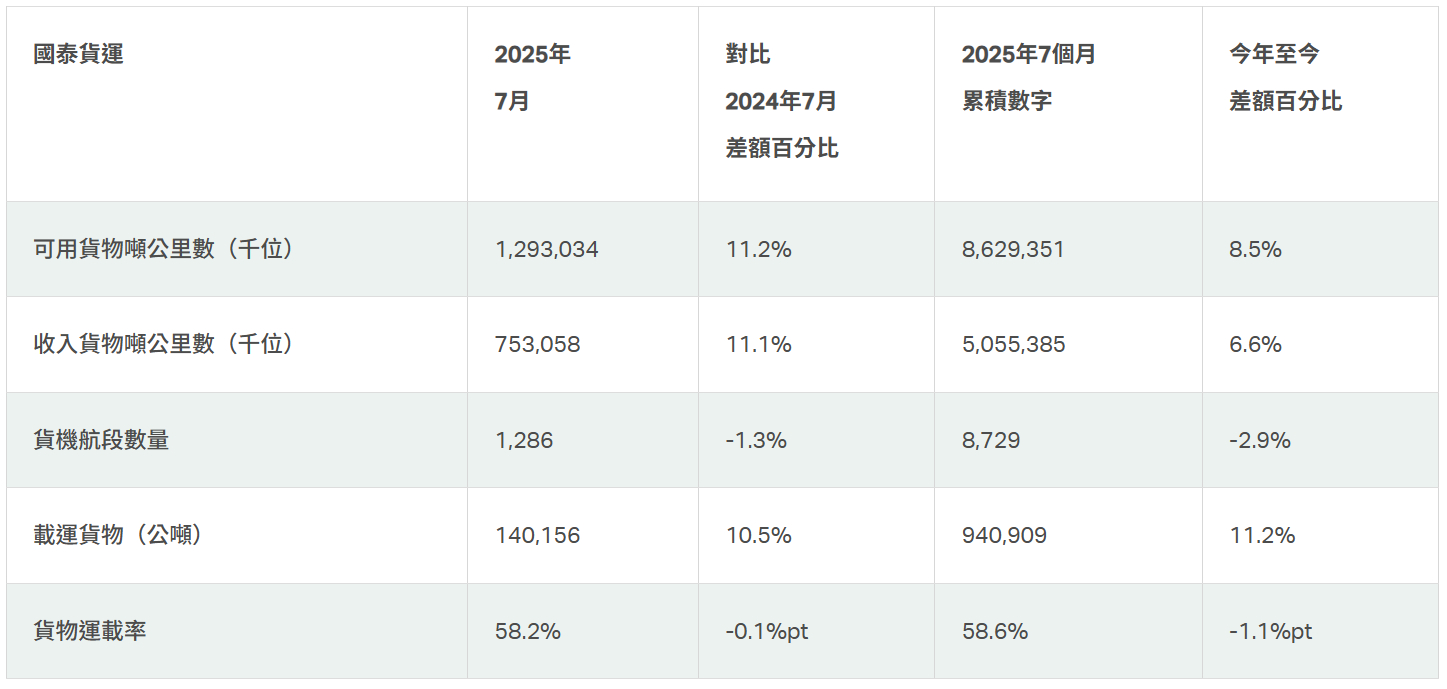Select the value 753,058
The image size is (1447, 689).
537,344
